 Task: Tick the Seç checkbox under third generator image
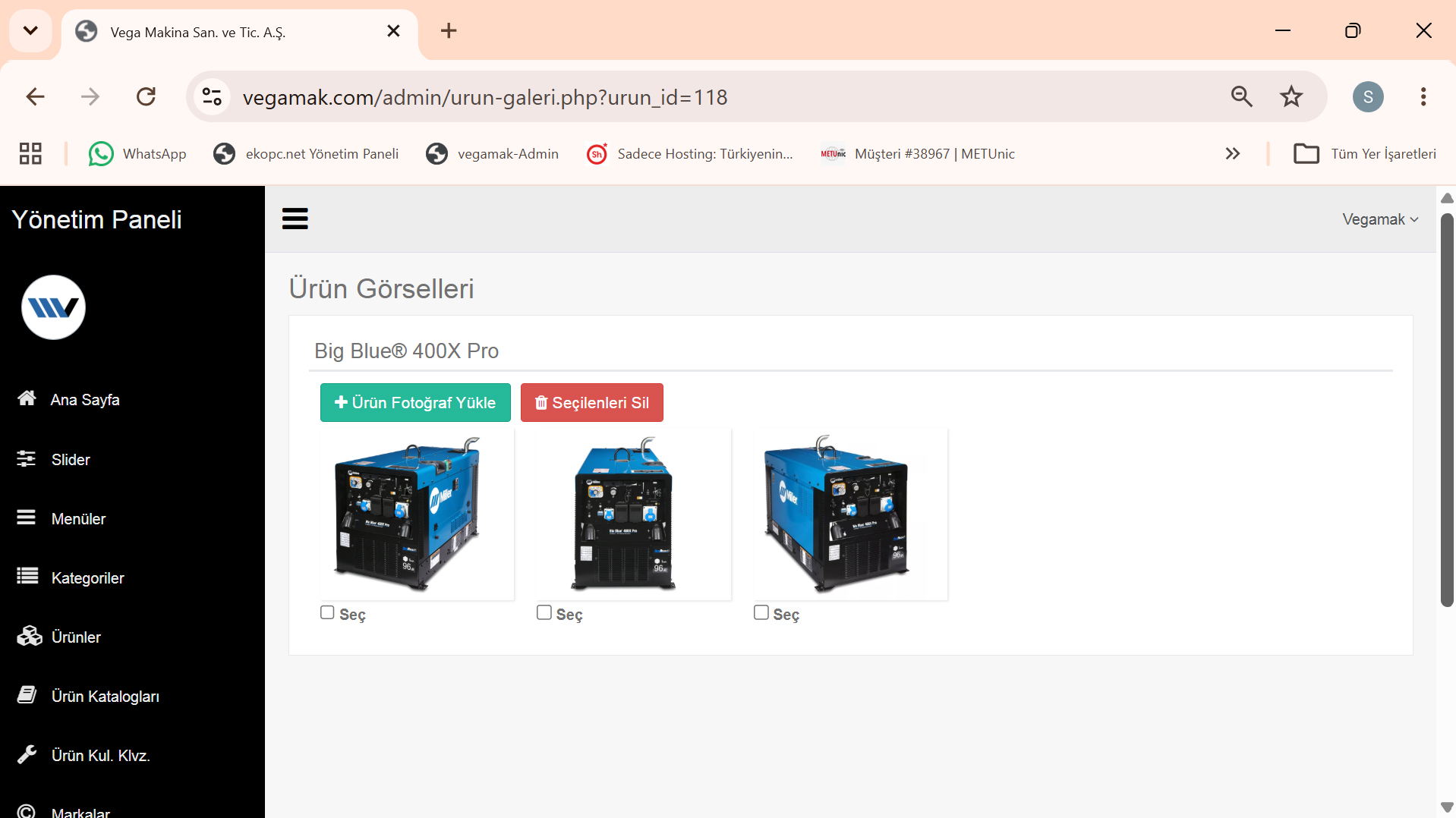pos(761,612)
